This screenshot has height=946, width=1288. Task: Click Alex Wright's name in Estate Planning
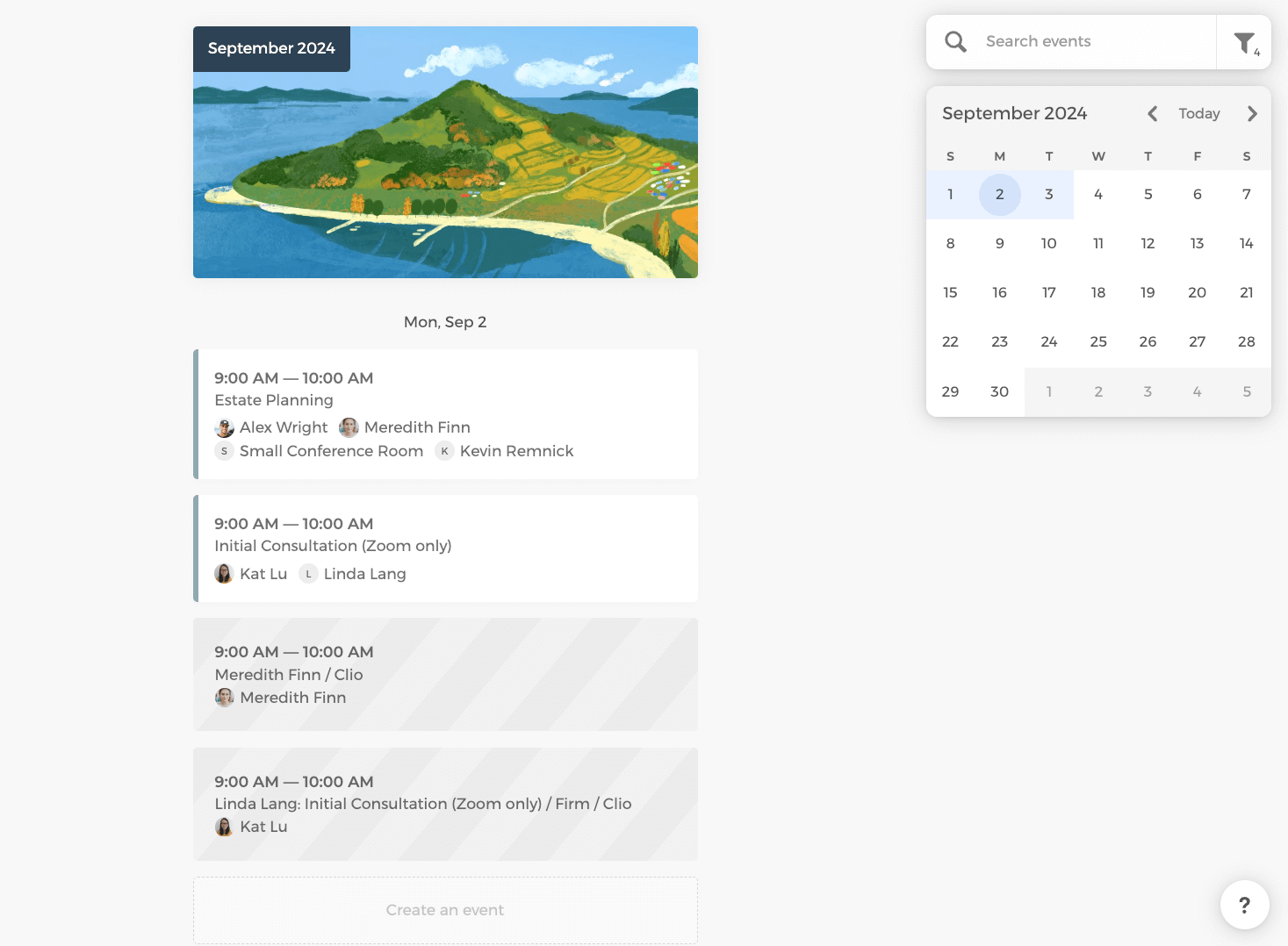coord(284,427)
